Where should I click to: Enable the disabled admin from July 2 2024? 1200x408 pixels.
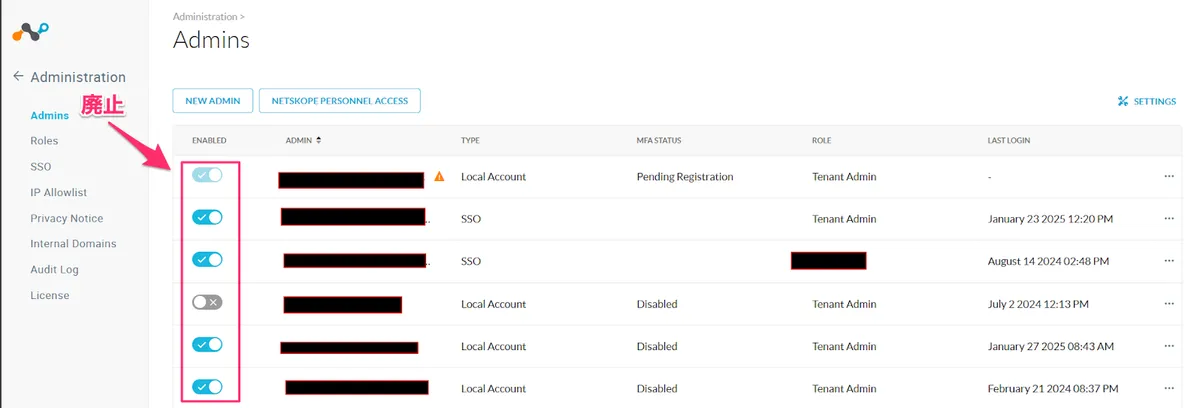pyautogui.click(x=208, y=302)
